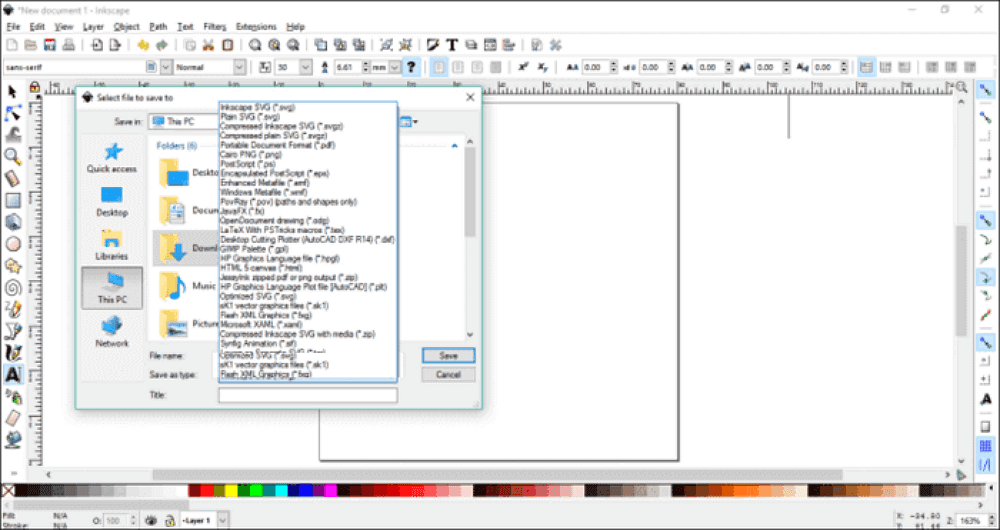Click the Save button in dialog
Screen dimensions: 1000x530
[448, 355]
